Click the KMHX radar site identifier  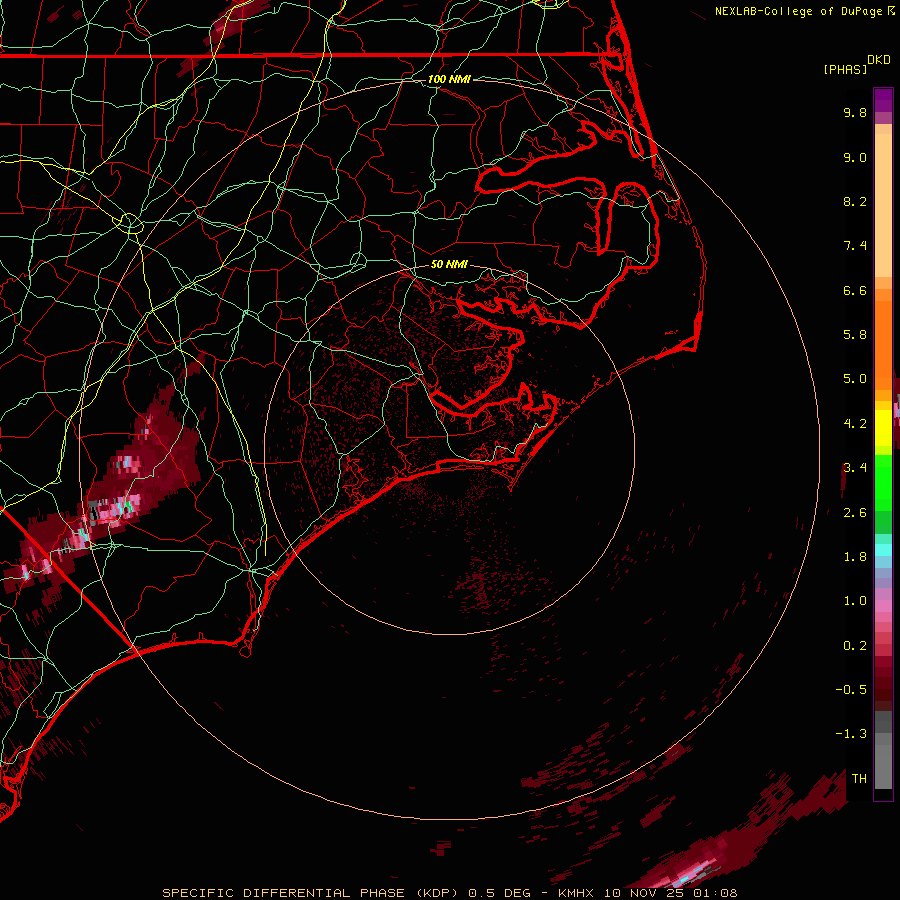575,893
